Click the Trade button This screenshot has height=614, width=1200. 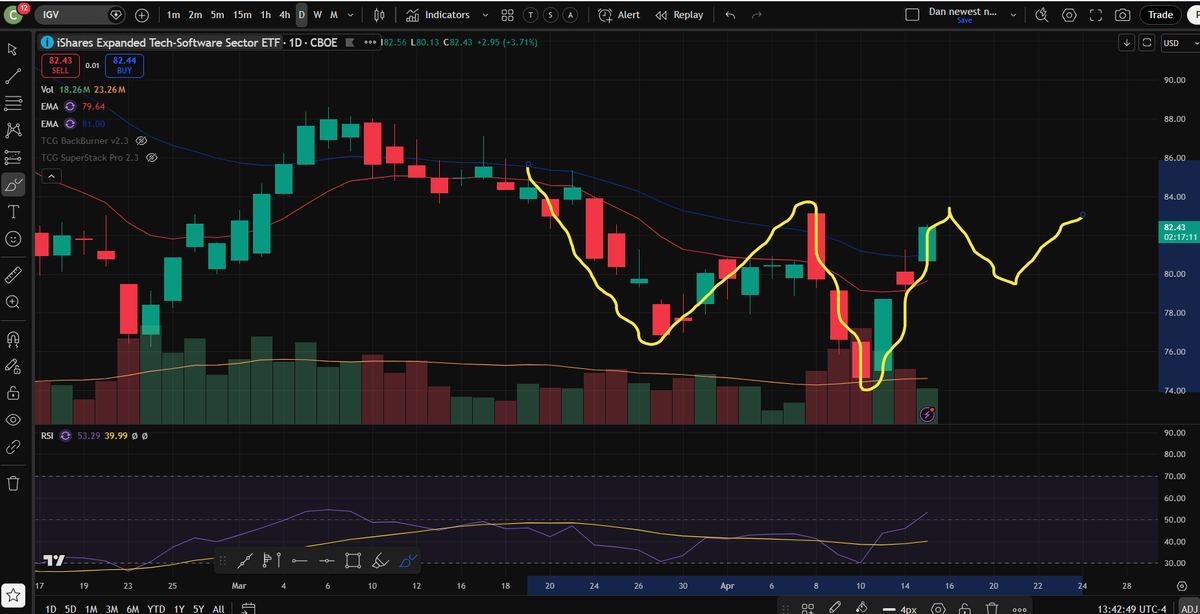(x=1160, y=15)
